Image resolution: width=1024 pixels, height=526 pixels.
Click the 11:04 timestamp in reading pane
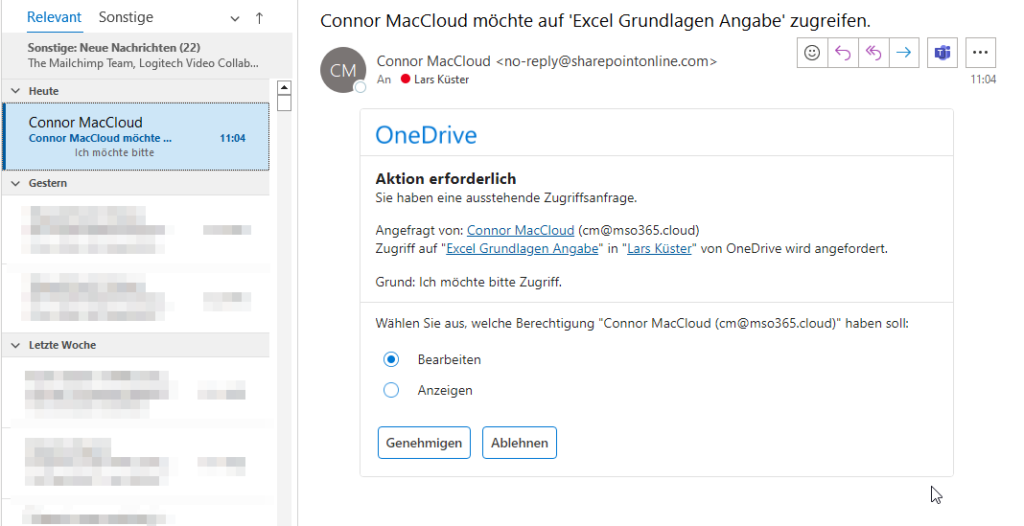tap(983, 79)
